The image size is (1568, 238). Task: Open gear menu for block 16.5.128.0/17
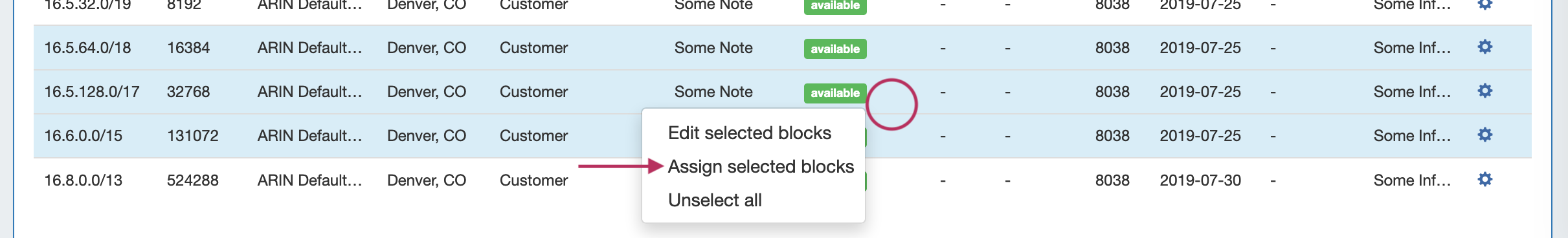1484,91
